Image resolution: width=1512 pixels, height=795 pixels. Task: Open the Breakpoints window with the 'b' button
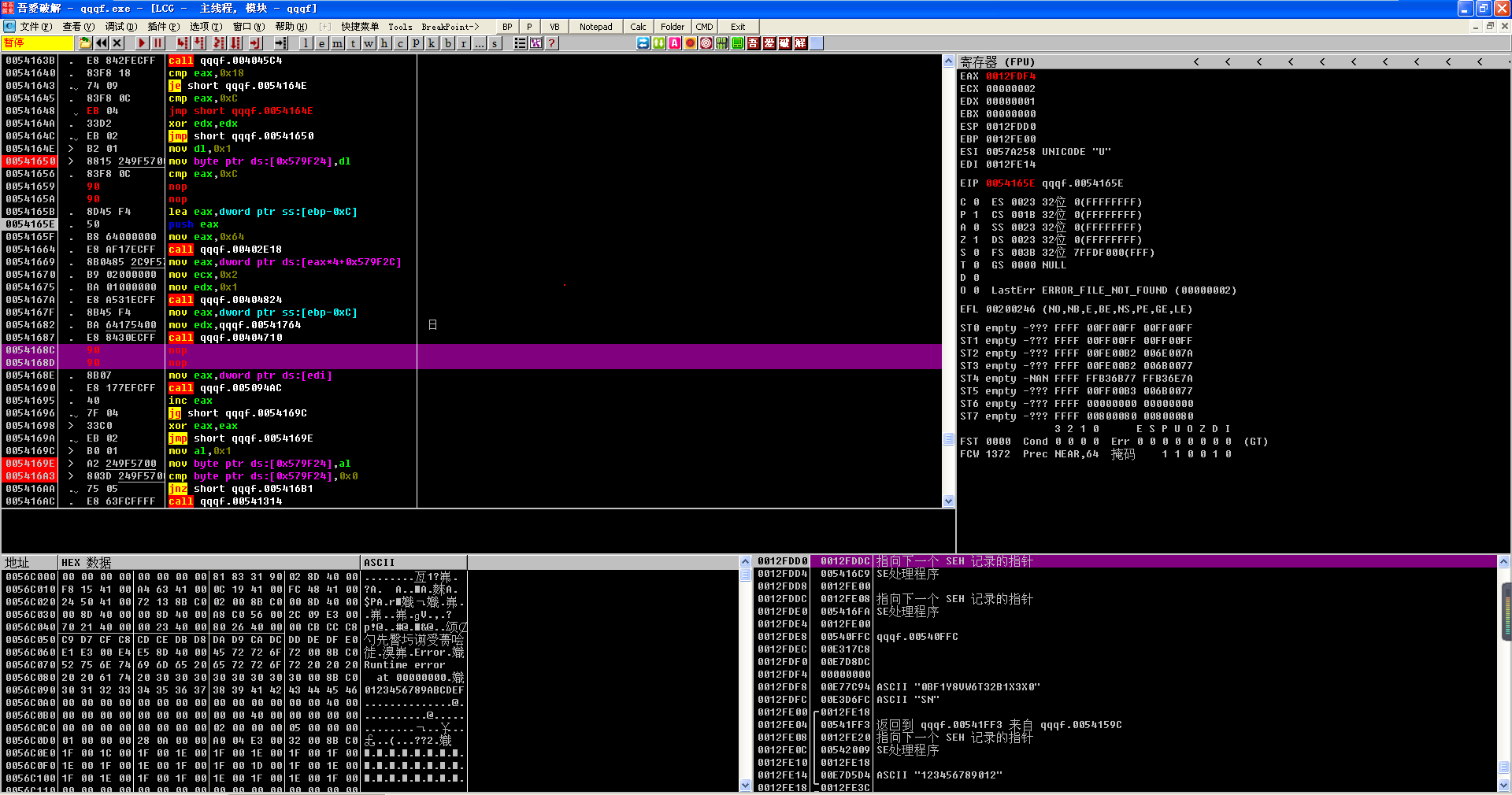[447, 43]
